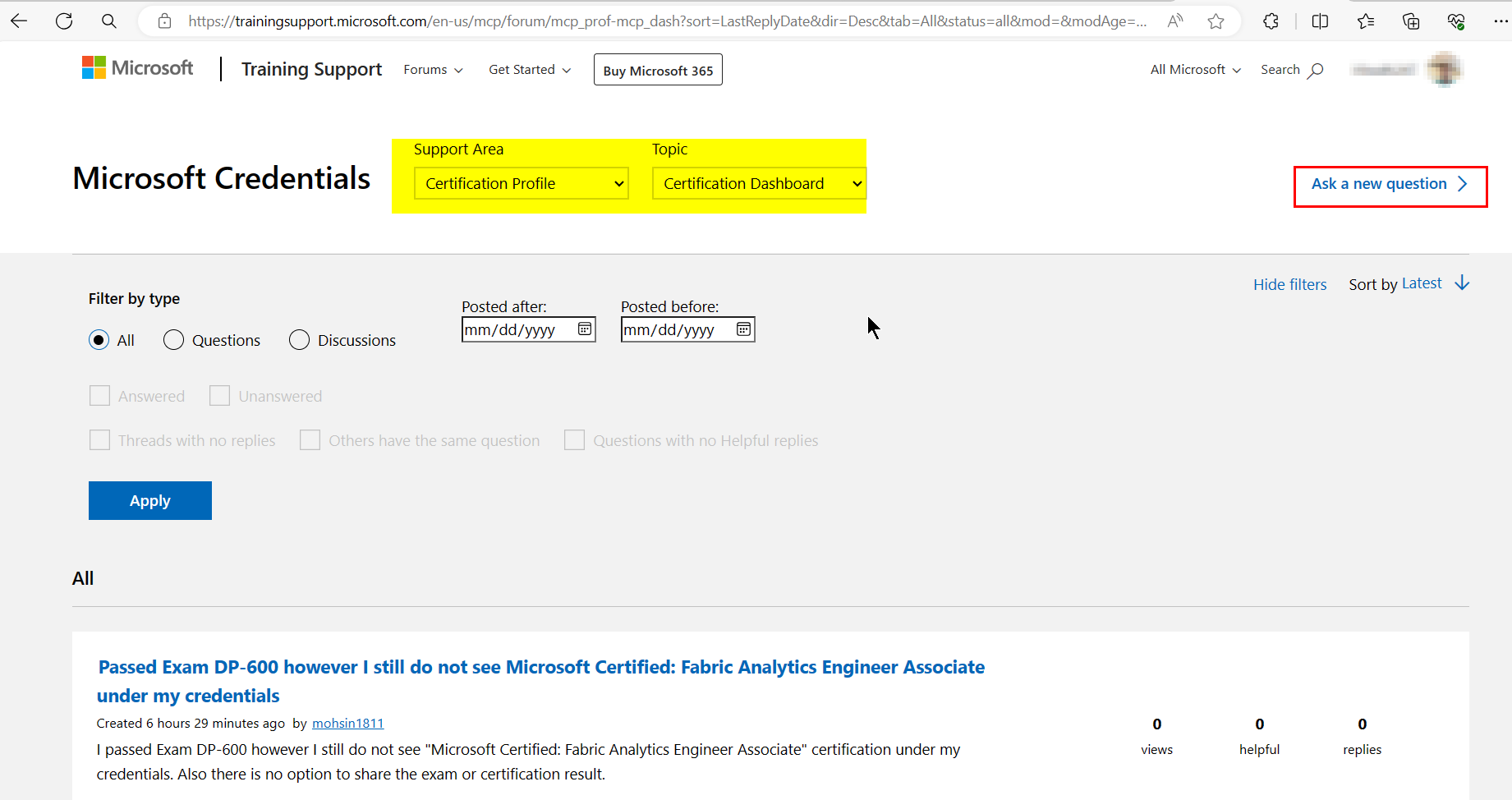Click the blurred account name
The height and width of the screenshot is (800, 1512).
click(x=1384, y=70)
